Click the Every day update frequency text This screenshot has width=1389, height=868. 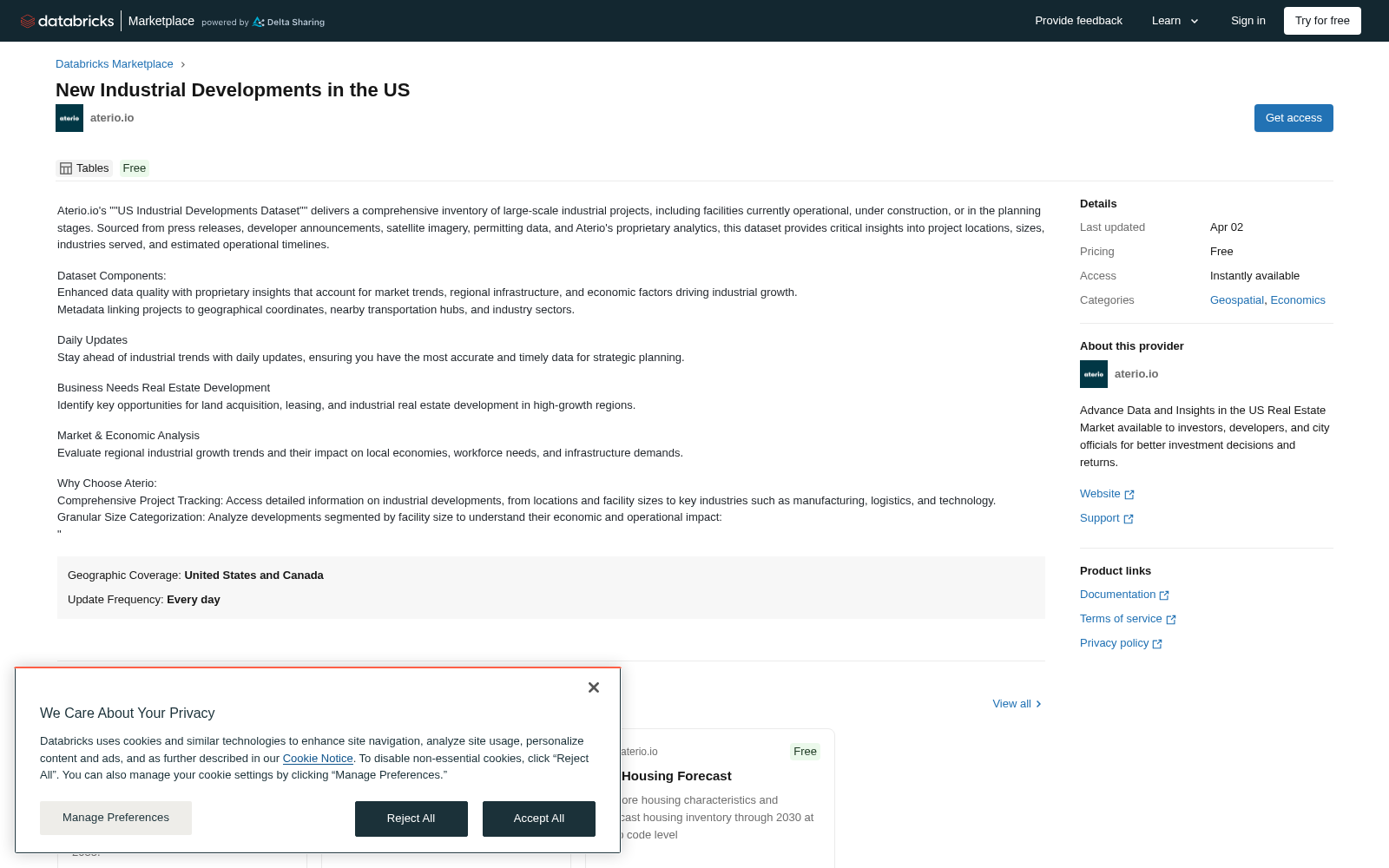click(194, 600)
